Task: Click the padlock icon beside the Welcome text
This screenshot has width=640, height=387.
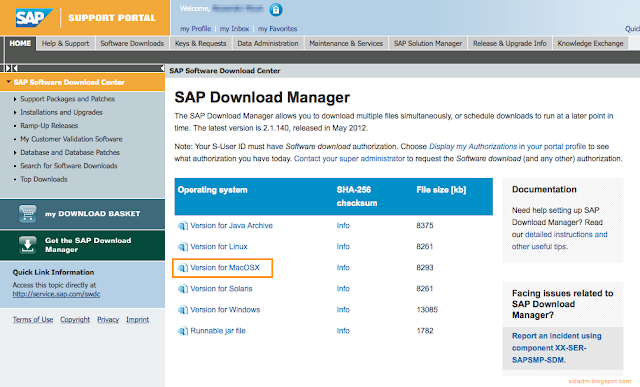Action: coord(276,9)
